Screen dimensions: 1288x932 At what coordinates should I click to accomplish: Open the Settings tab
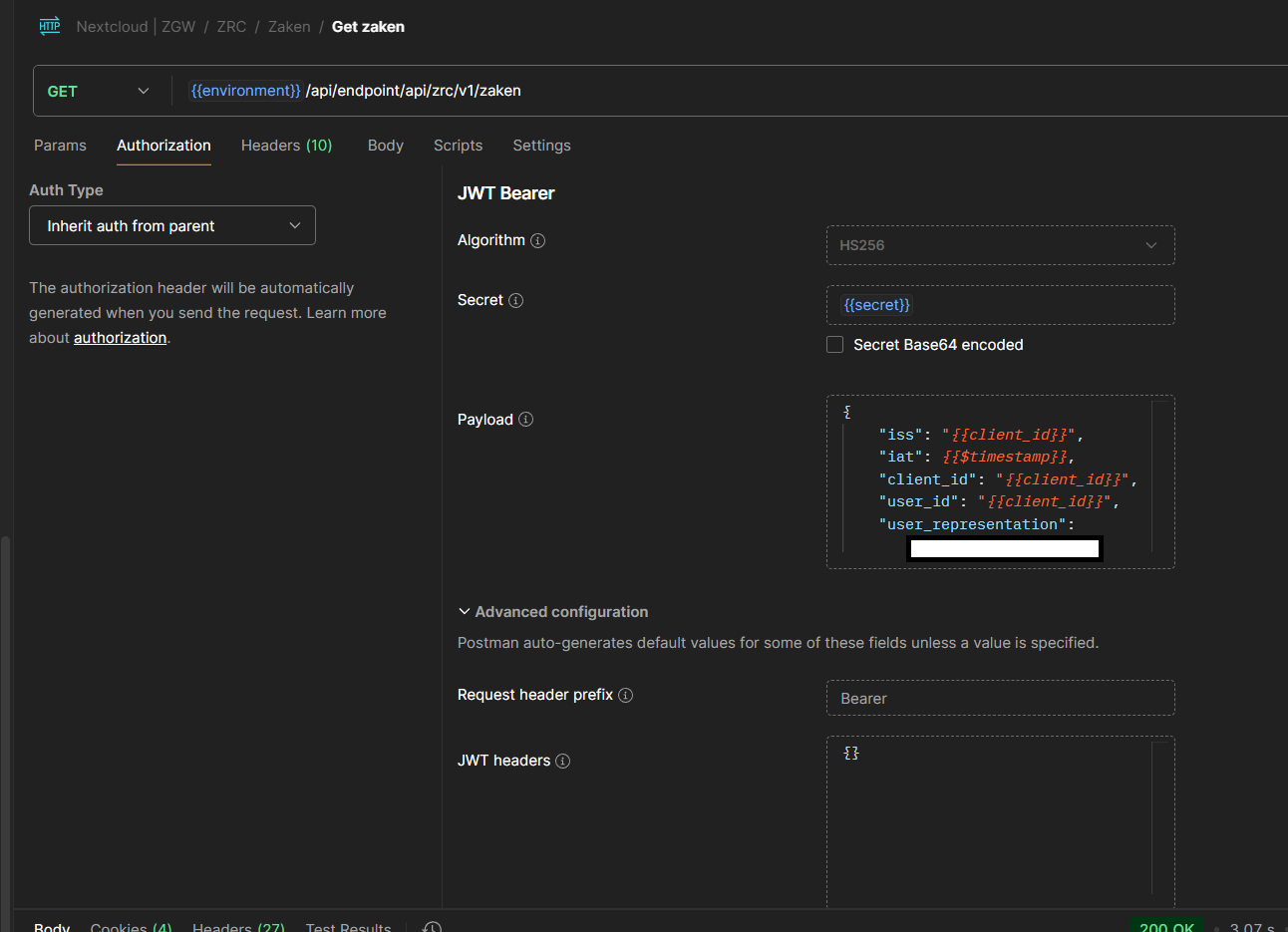coord(541,146)
